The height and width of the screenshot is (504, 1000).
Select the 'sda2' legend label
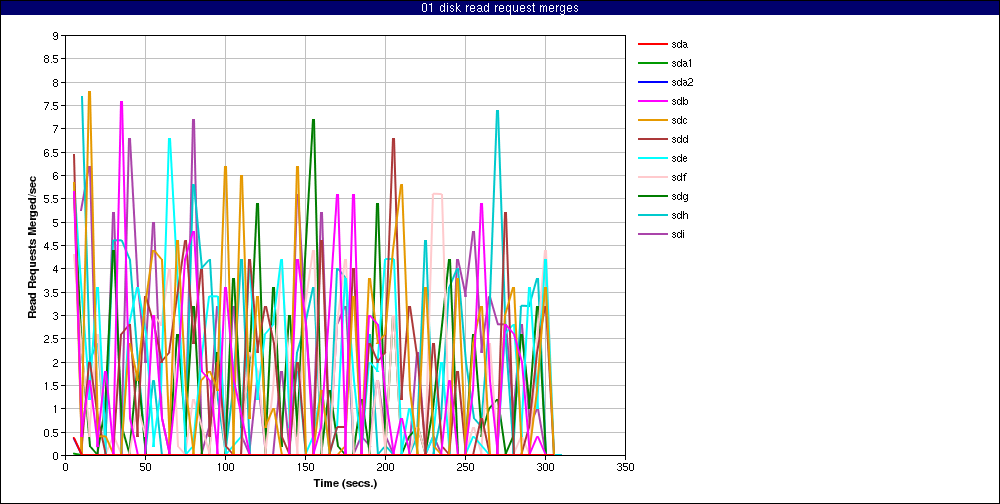(682, 82)
